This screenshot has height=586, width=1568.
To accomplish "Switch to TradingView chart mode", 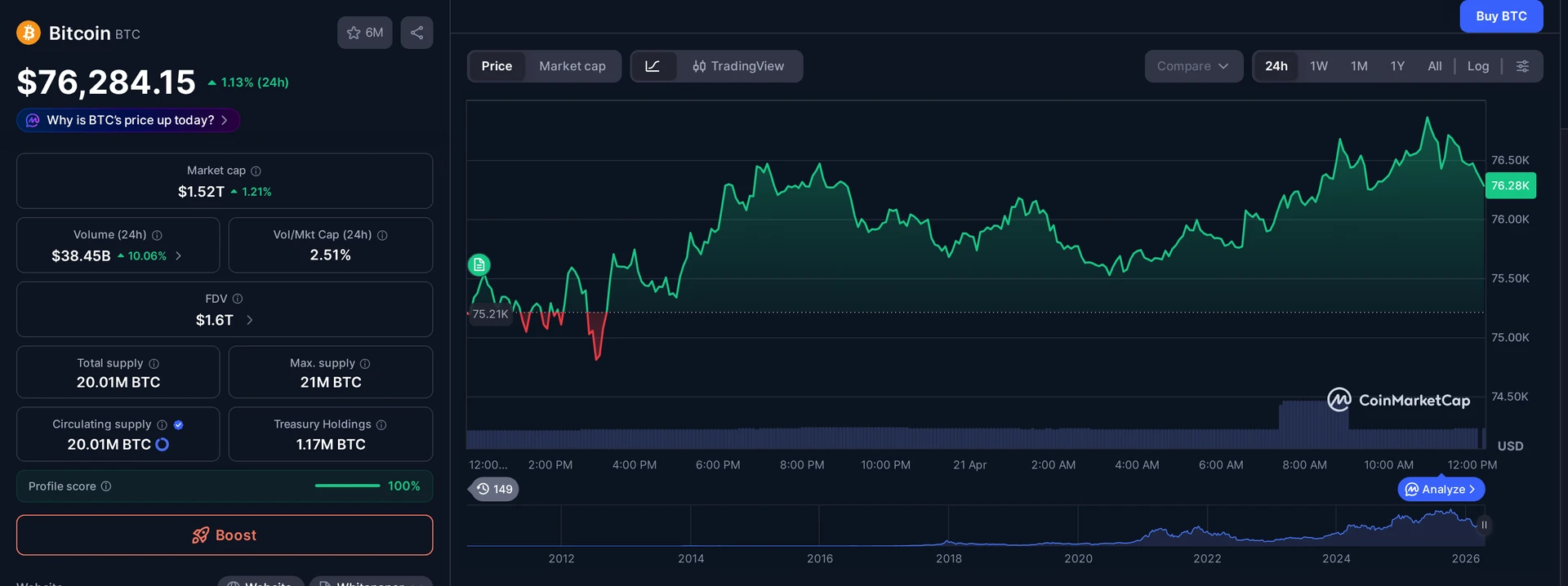I will (738, 66).
